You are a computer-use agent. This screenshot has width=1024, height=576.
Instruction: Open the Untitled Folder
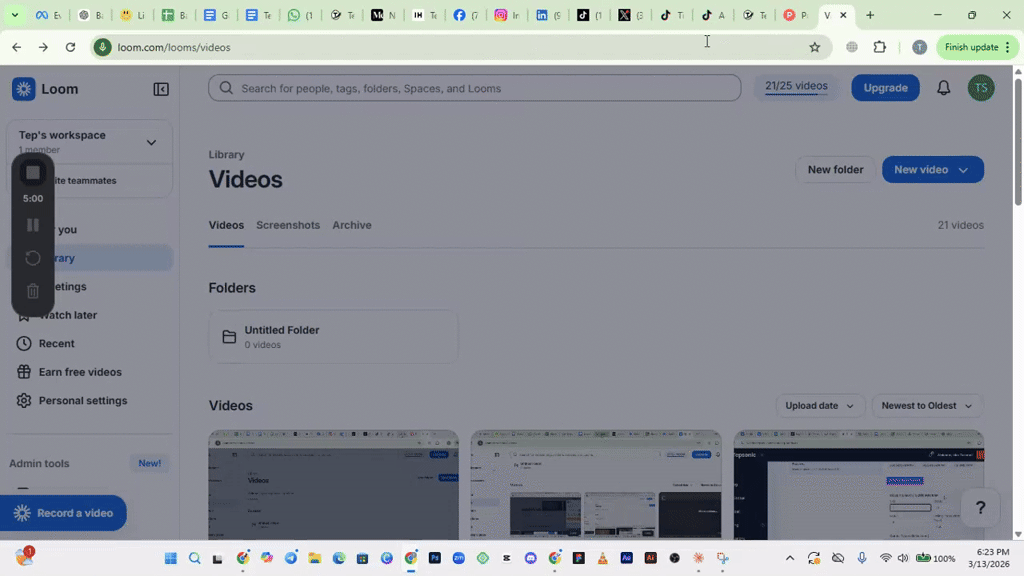[333, 336]
